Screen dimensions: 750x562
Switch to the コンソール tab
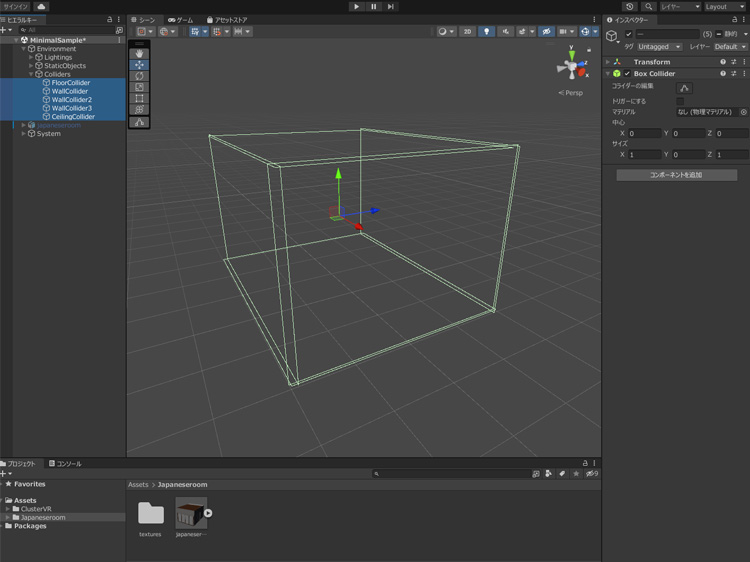point(66,464)
